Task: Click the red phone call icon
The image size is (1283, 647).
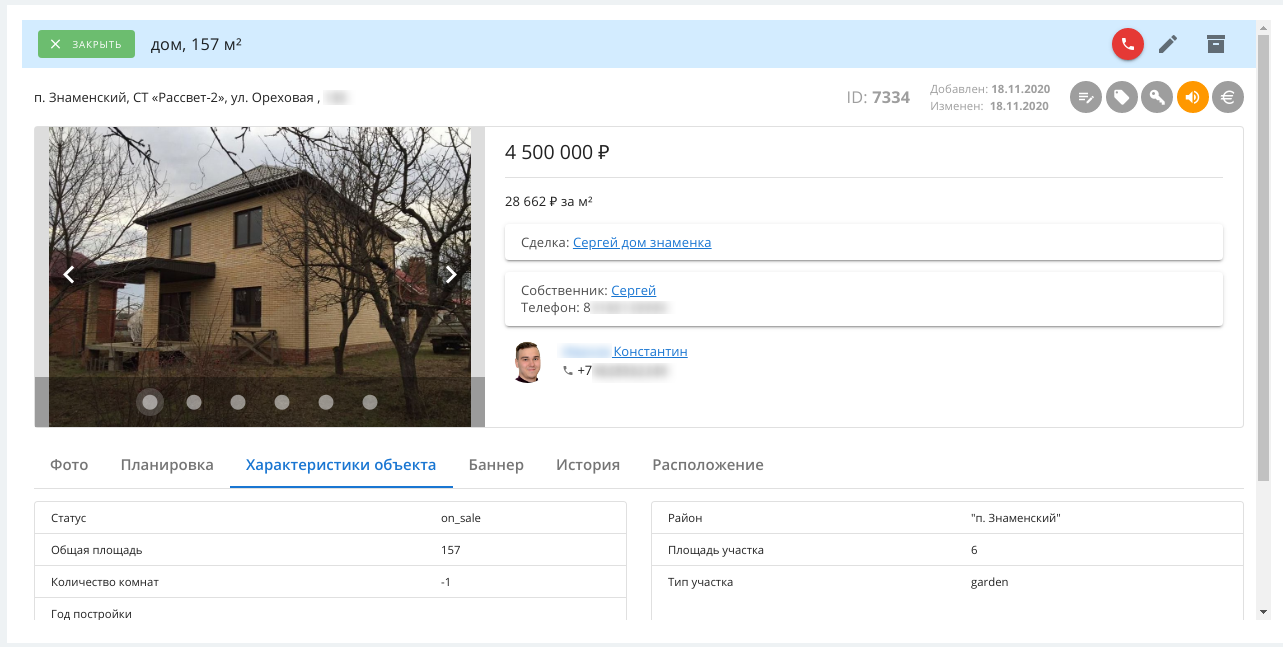Action: (x=1128, y=44)
